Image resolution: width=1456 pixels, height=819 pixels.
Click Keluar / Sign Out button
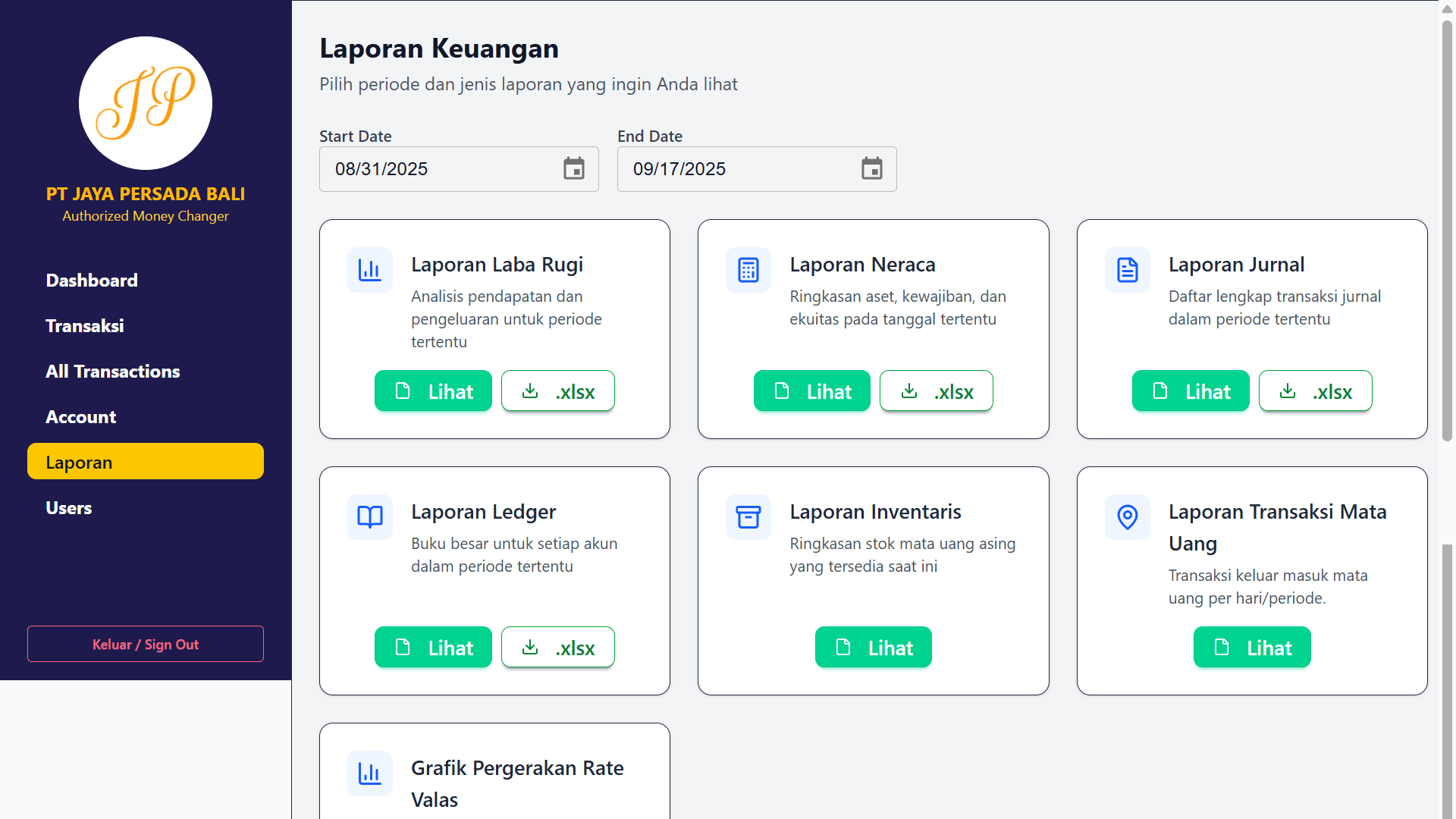[x=146, y=644]
